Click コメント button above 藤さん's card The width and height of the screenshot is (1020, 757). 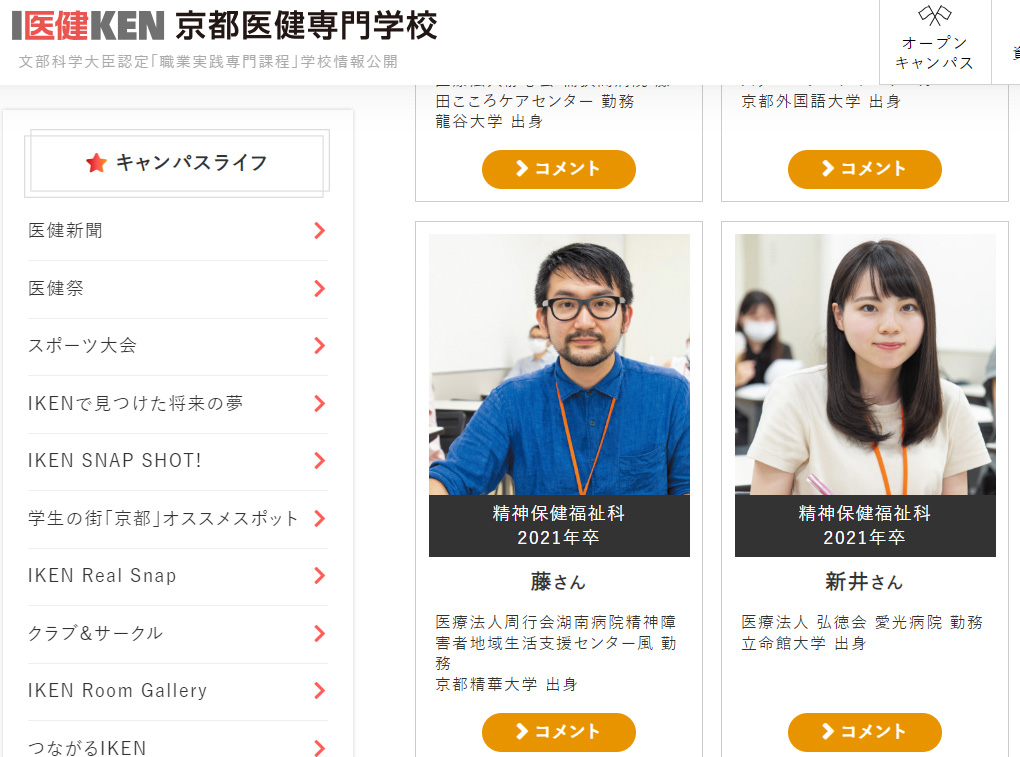pos(558,169)
